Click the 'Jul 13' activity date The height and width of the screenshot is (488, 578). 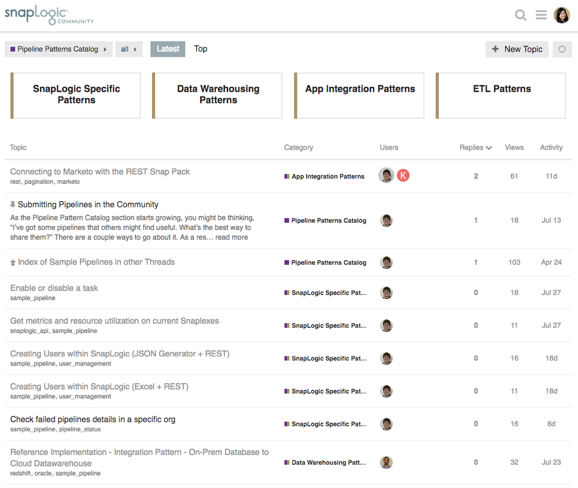(551, 220)
